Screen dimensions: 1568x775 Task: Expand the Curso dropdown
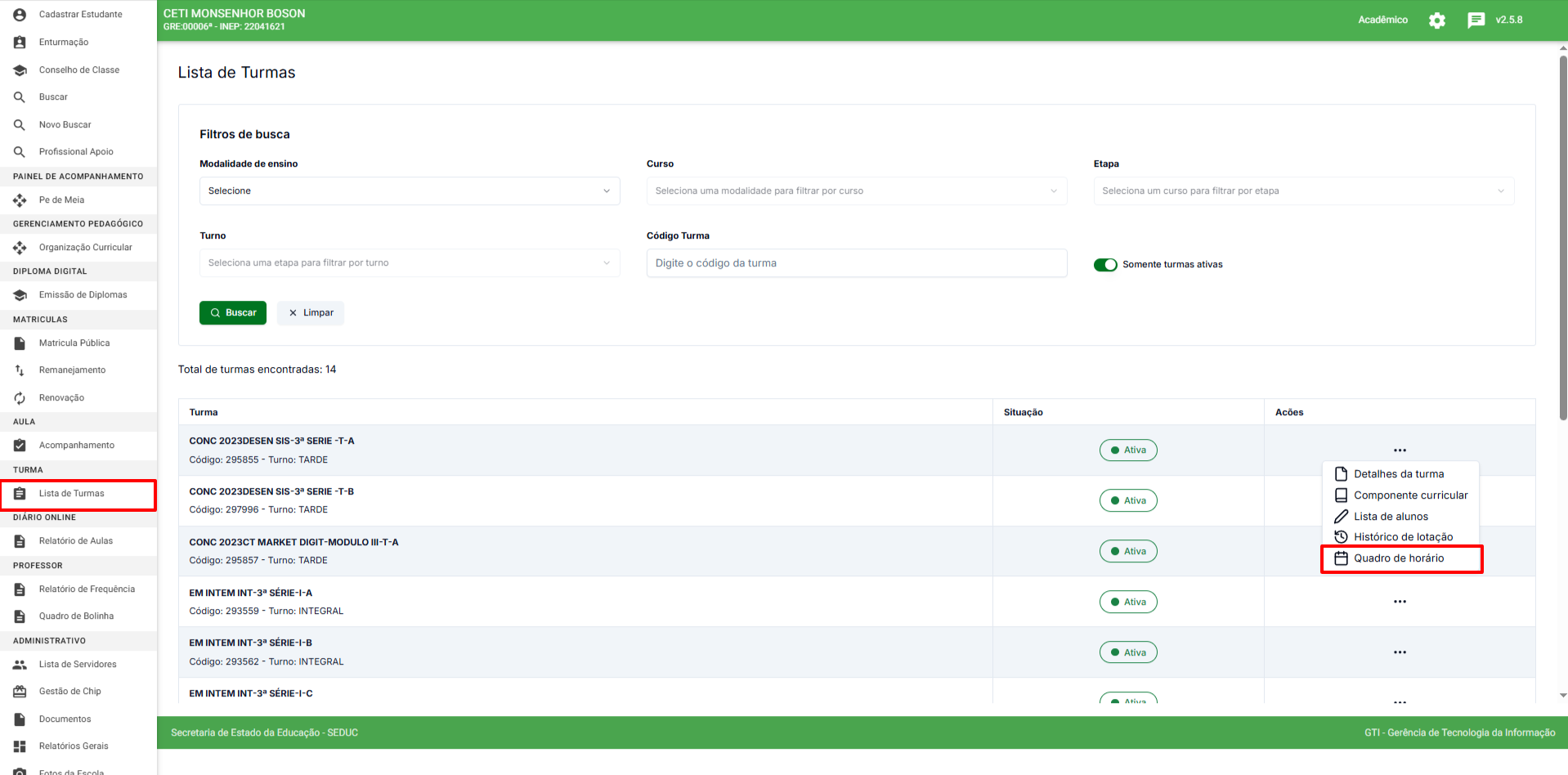[856, 191]
